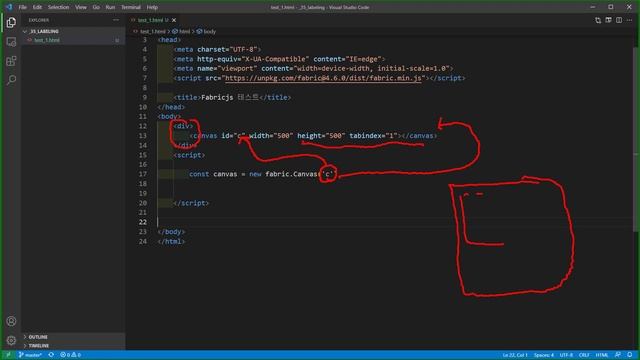Image resolution: width=640 pixels, height=360 pixels.
Task: Click the word fabric.Canvas in code
Action: (x=291, y=174)
